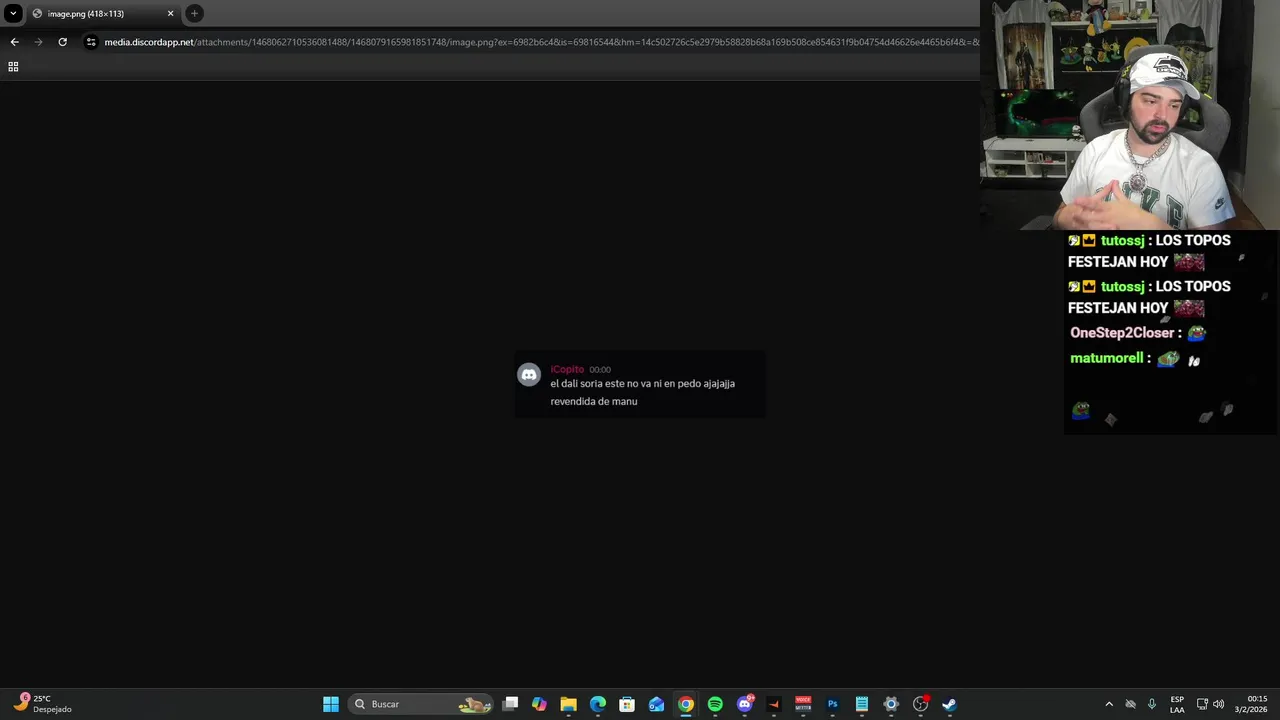Viewport: 1280px width, 720px height.
Task: Open site information icon beside the URL
Action: (x=91, y=42)
